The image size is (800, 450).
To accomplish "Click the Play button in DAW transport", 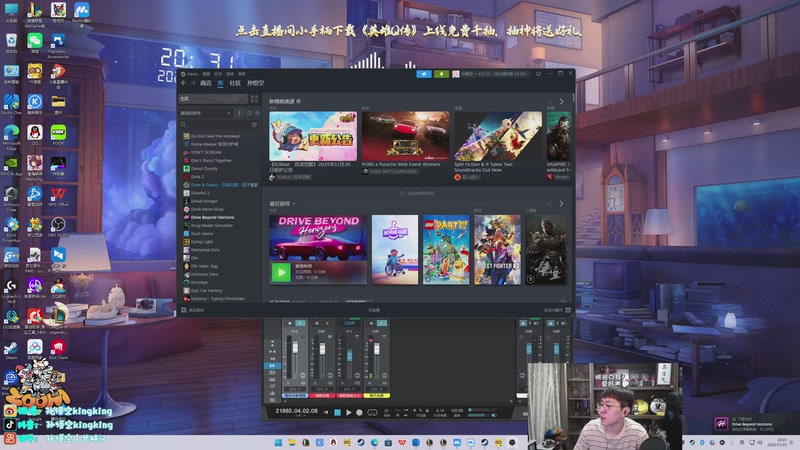I will [x=348, y=412].
